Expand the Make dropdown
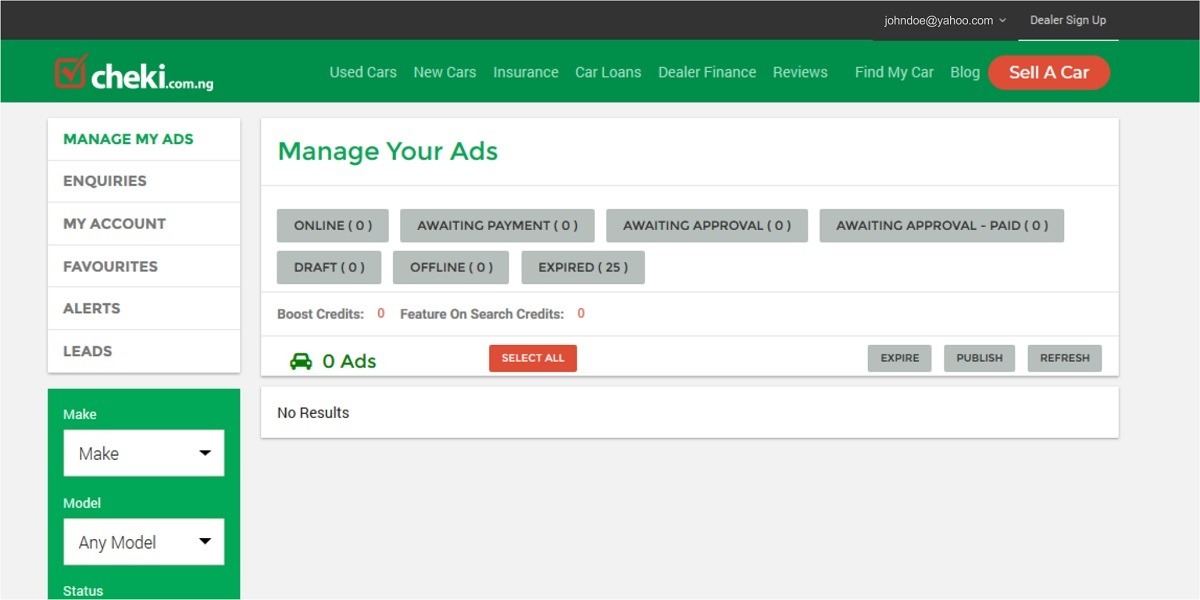The width and height of the screenshot is (1200, 600). click(144, 453)
